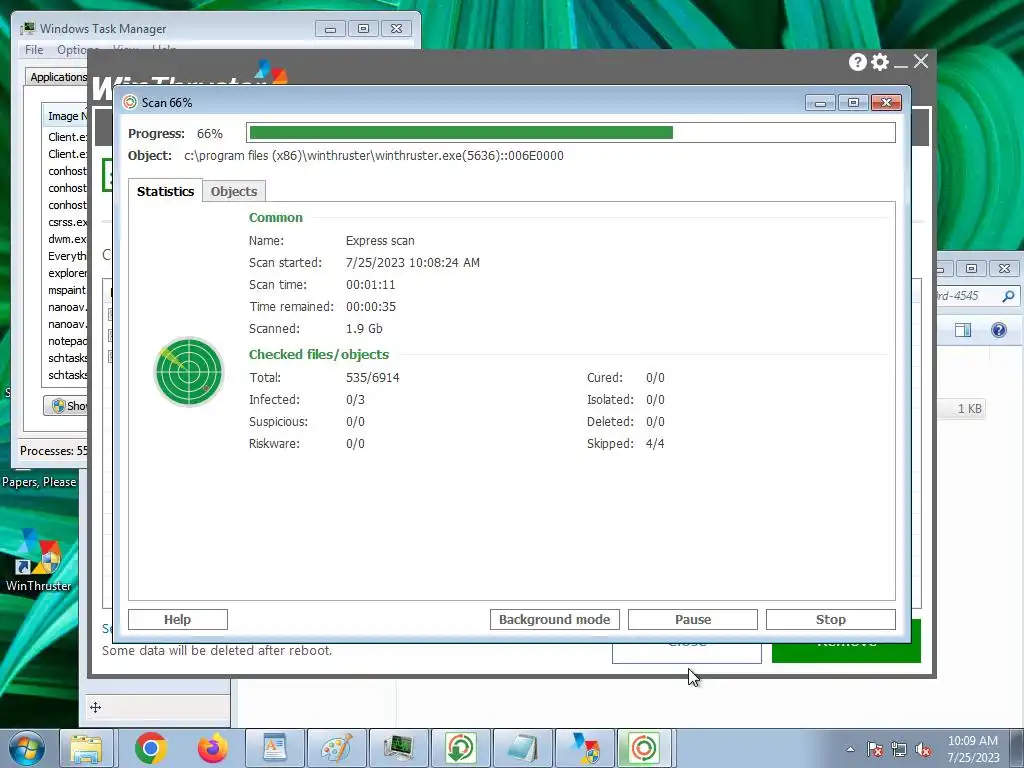
Task: Click the Image Name column header
Action: pyautogui.click(x=65, y=116)
